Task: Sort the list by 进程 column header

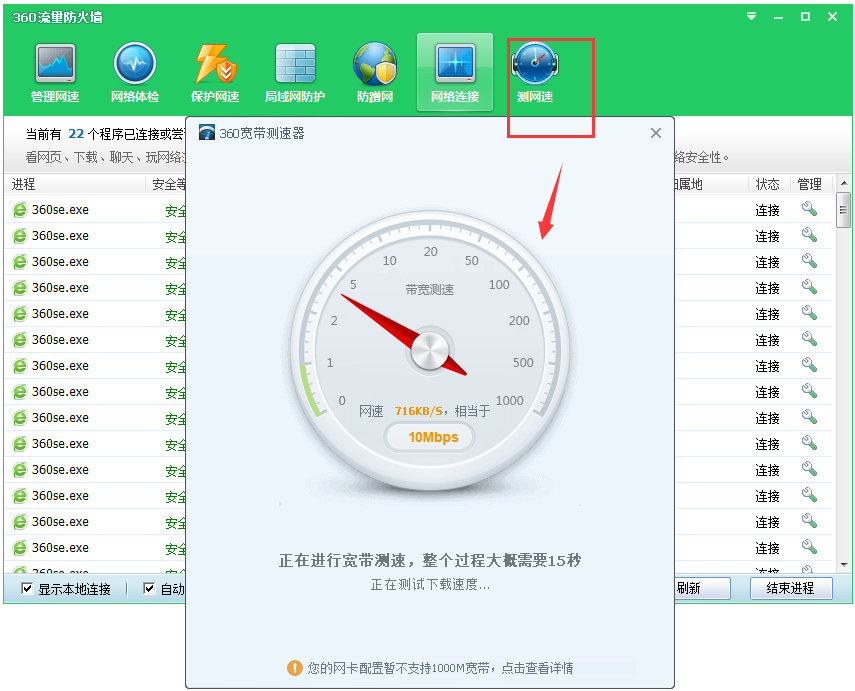Action: tap(75, 184)
